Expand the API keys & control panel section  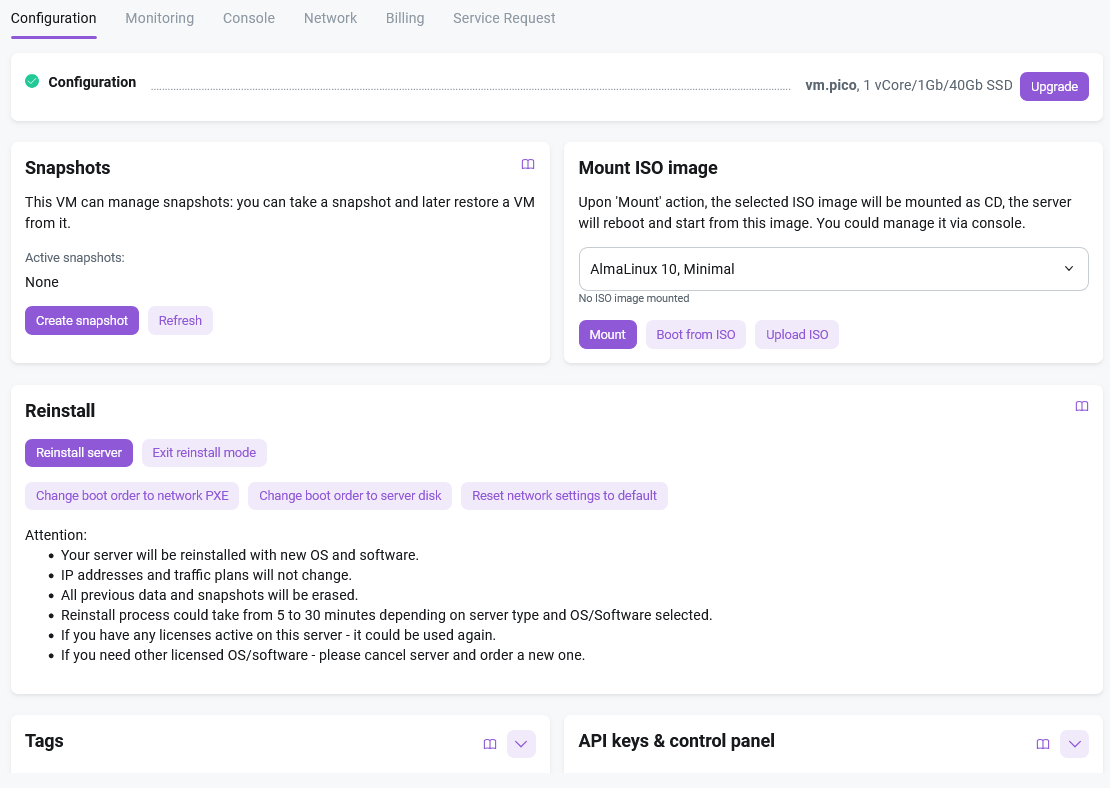click(x=1074, y=744)
